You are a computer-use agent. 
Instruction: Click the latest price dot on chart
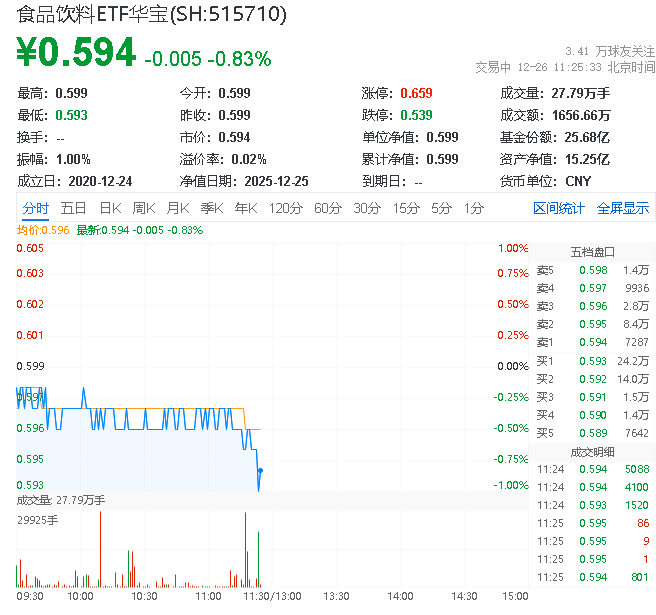pyautogui.click(x=260, y=470)
